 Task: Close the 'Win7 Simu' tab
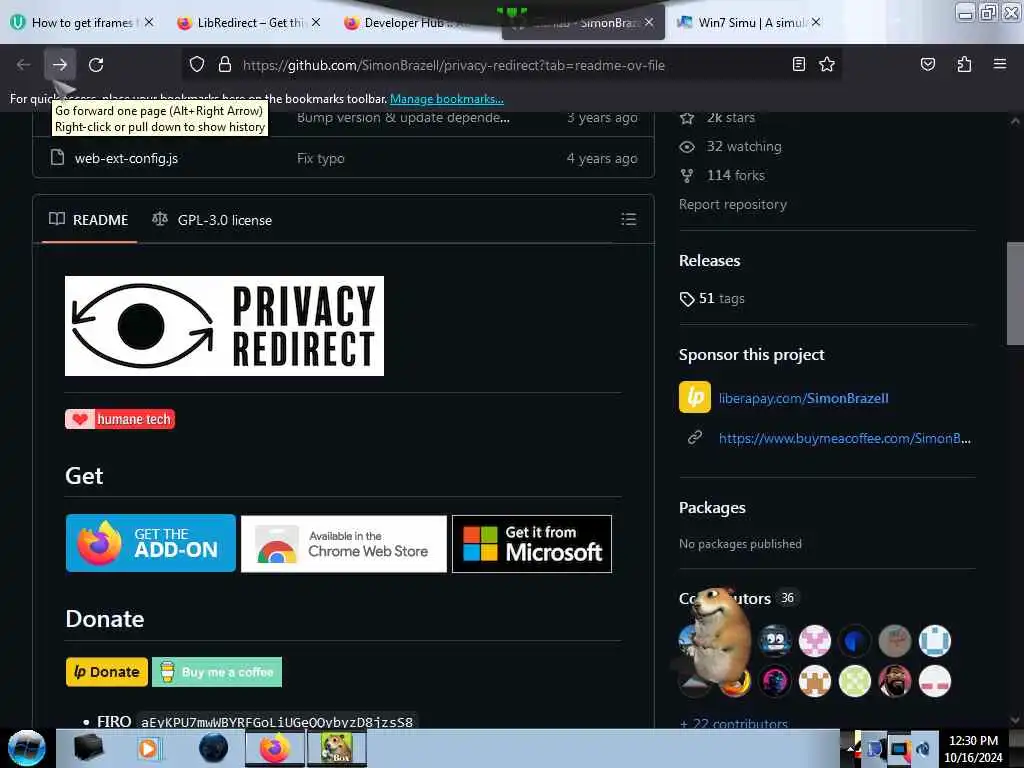point(816,22)
